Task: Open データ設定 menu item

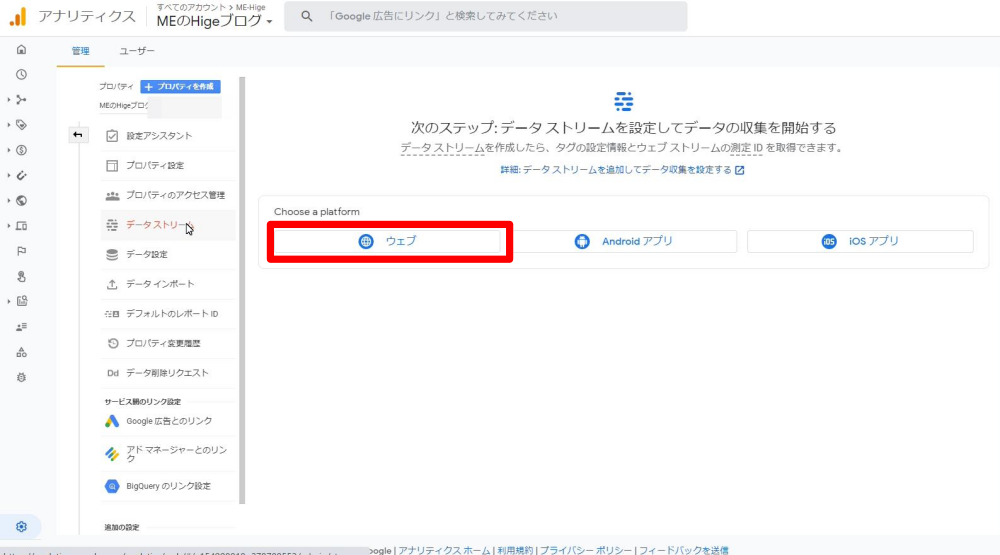Action: point(168,255)
